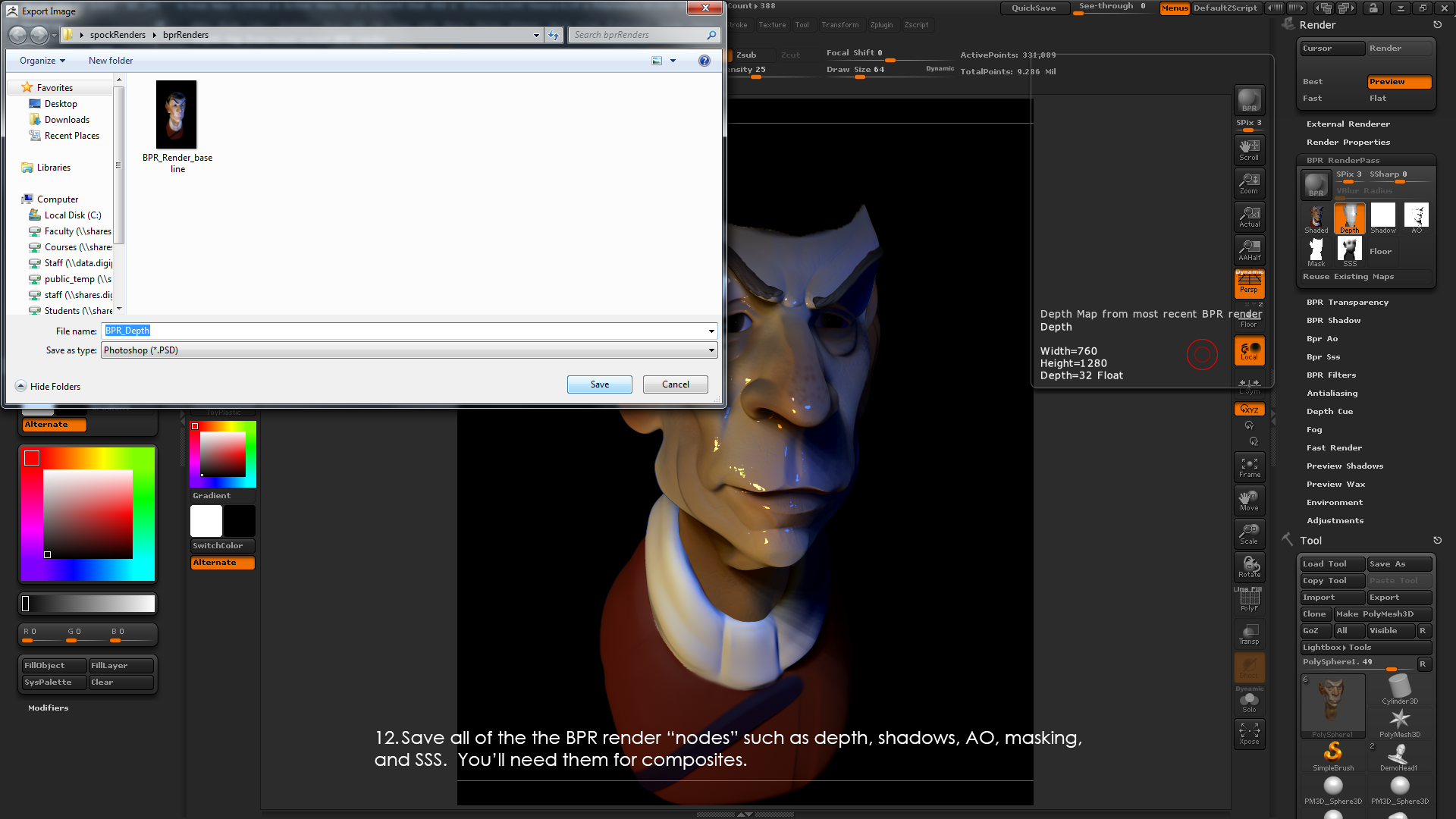
Task: Toggle Local transformations button
Action: [1249, 350]
